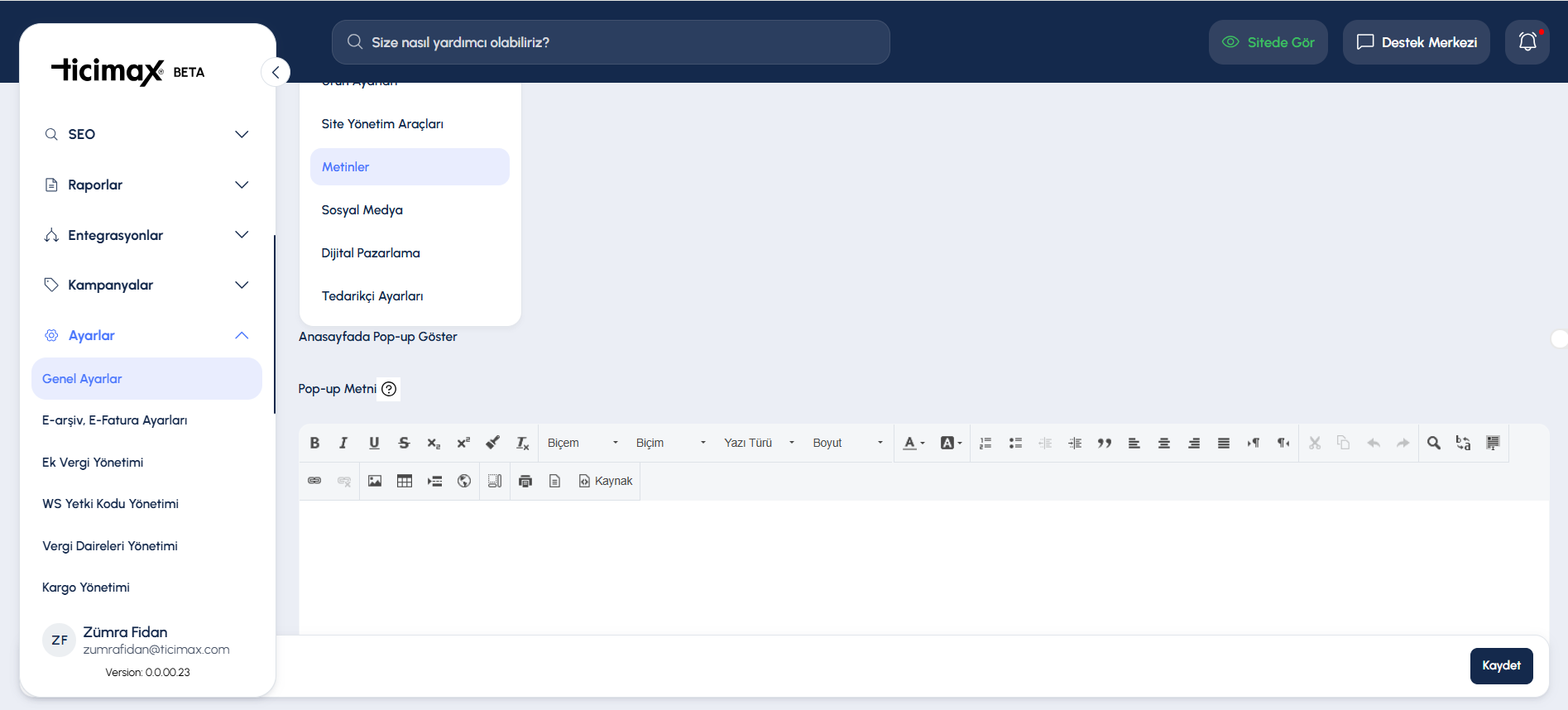Focus the help search field
The height and width of the screenshot is (710, 1568).
[611, 42]
